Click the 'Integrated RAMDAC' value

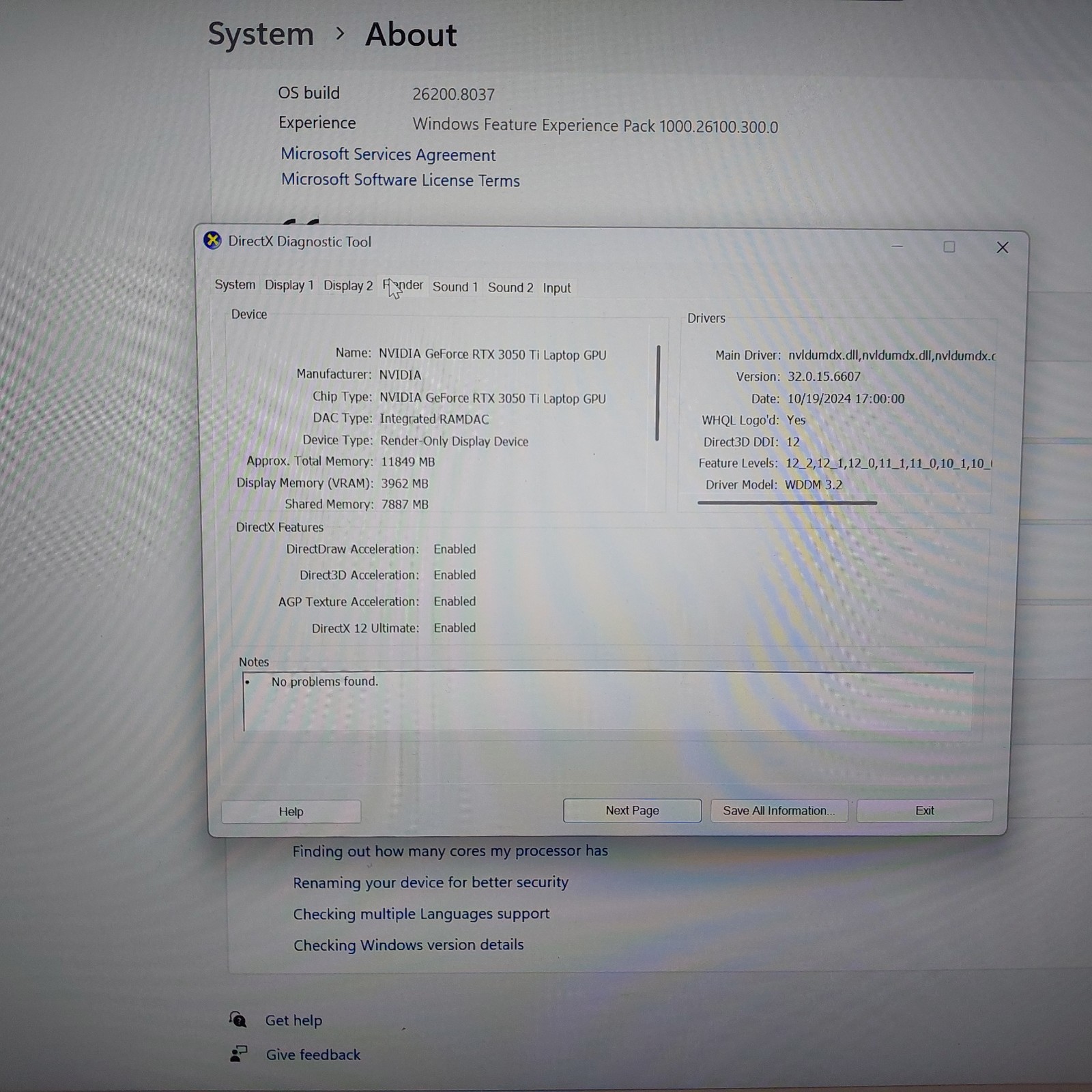(x=435, y=419)
